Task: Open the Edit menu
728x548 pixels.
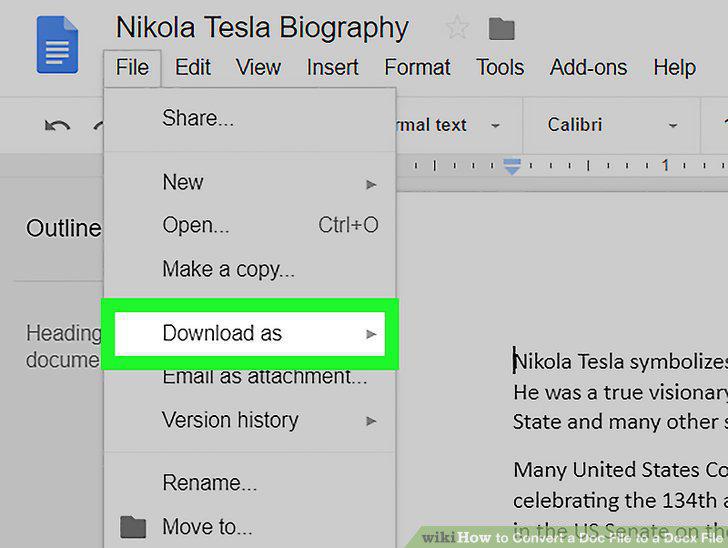Action: [193, 68]
